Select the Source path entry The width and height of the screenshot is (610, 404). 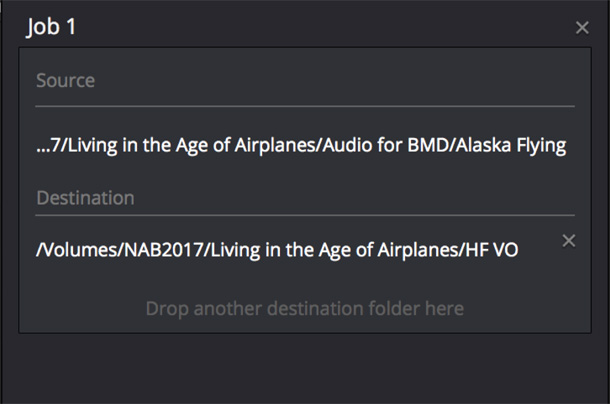[x=300, y=146]
